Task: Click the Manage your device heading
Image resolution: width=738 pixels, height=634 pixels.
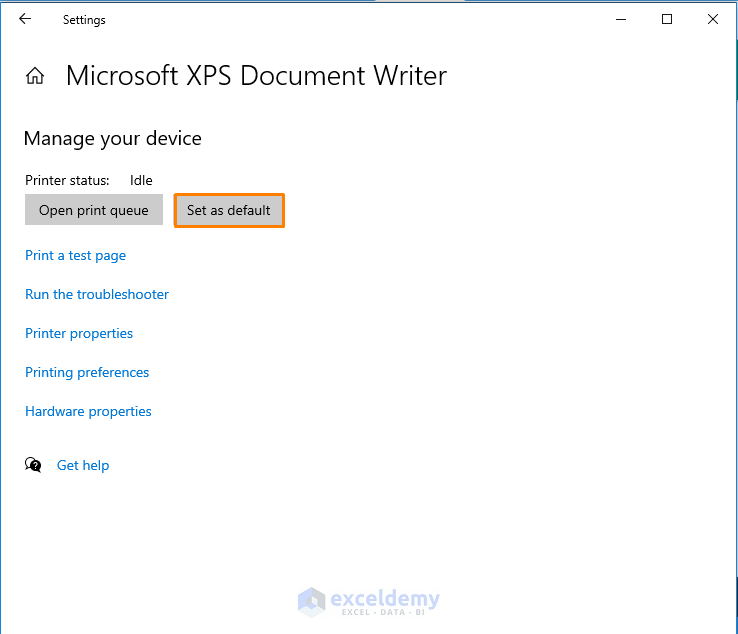Action: pyautogui.click(x=113, y=139)
